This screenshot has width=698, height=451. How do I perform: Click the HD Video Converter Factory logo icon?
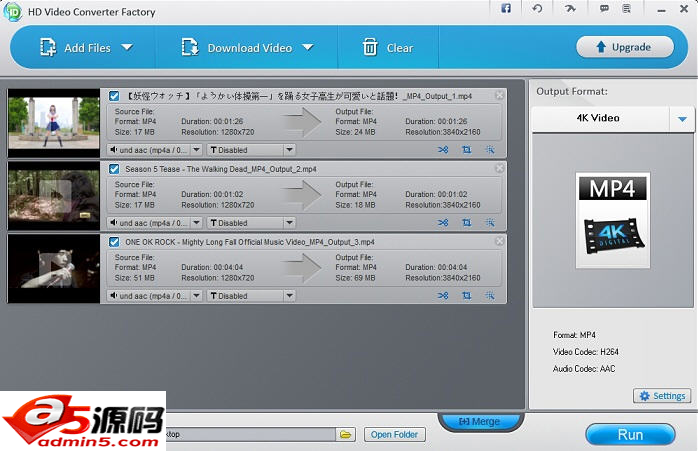pos(12,12)
